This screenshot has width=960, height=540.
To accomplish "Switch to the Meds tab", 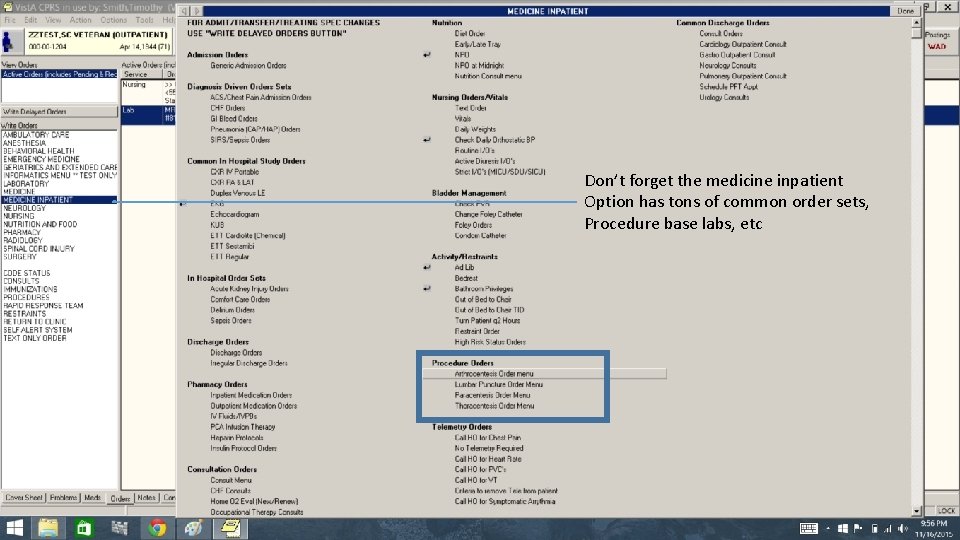I will [x=92, y=498].
